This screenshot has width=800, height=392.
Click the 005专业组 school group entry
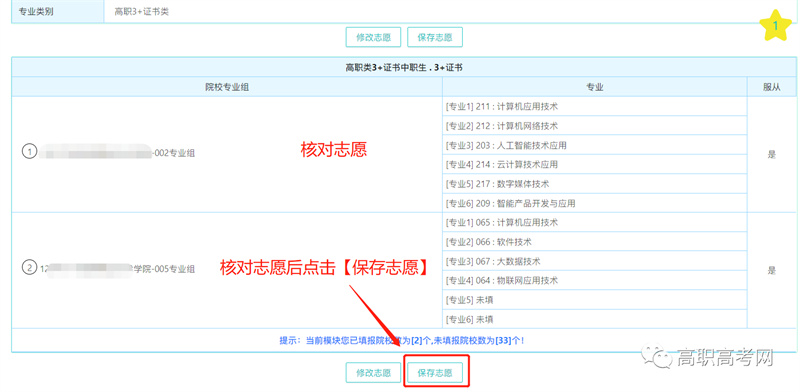117,268
